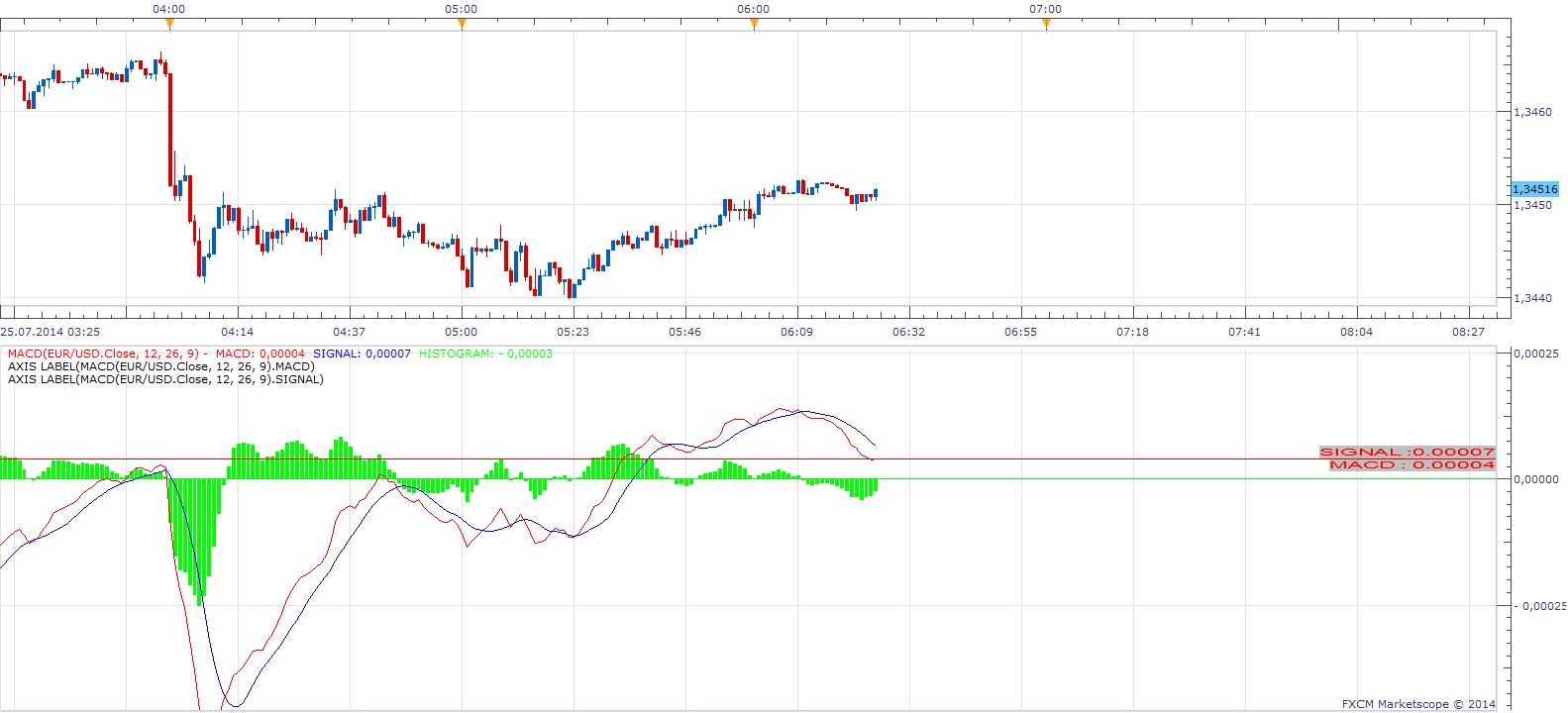Click the MACD : 0.00004 axis label
The height and width of the screenshot is (713, 1568).
[1411, 464]
